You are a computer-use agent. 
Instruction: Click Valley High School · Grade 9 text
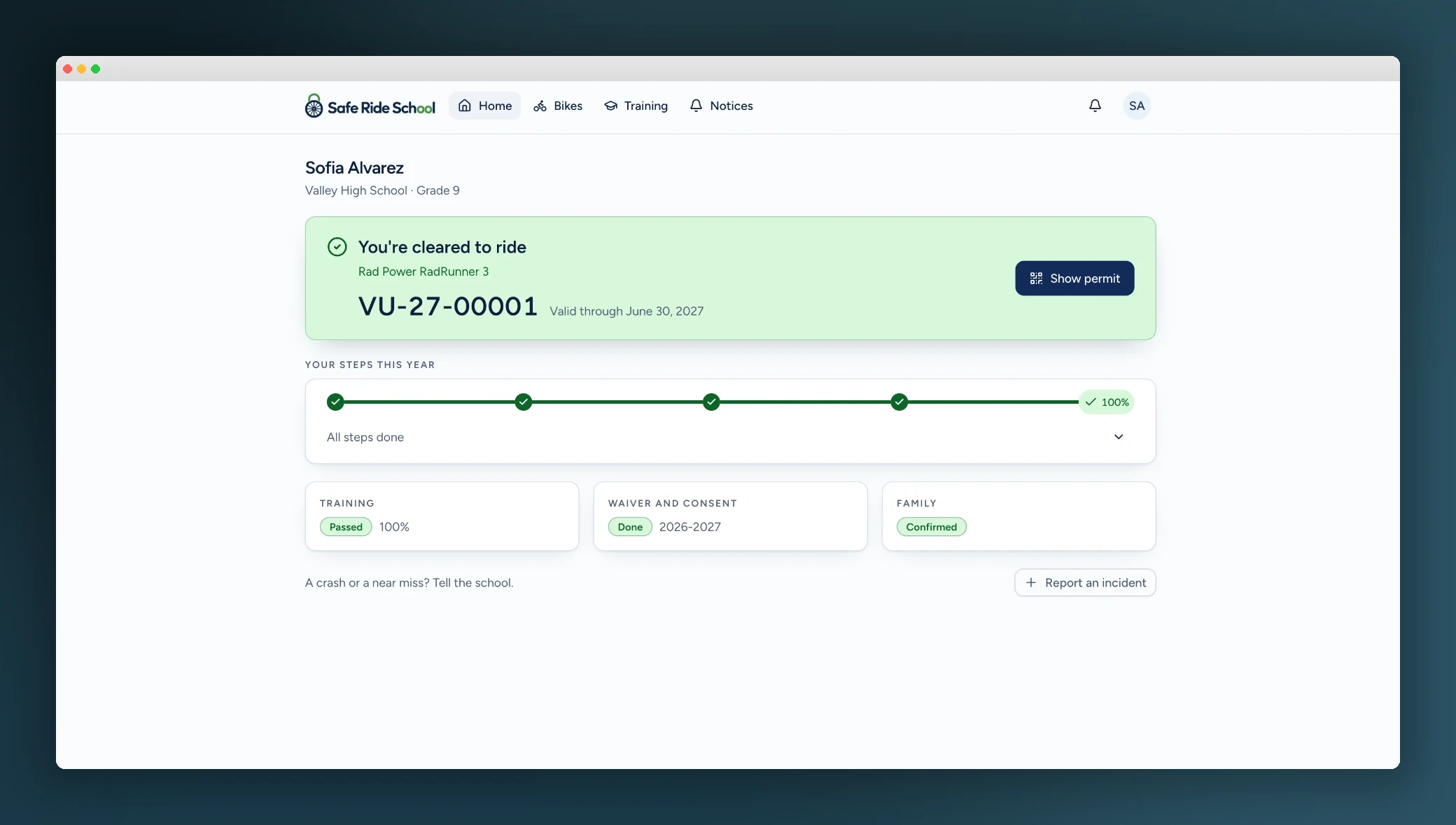[x=382, y=190]
